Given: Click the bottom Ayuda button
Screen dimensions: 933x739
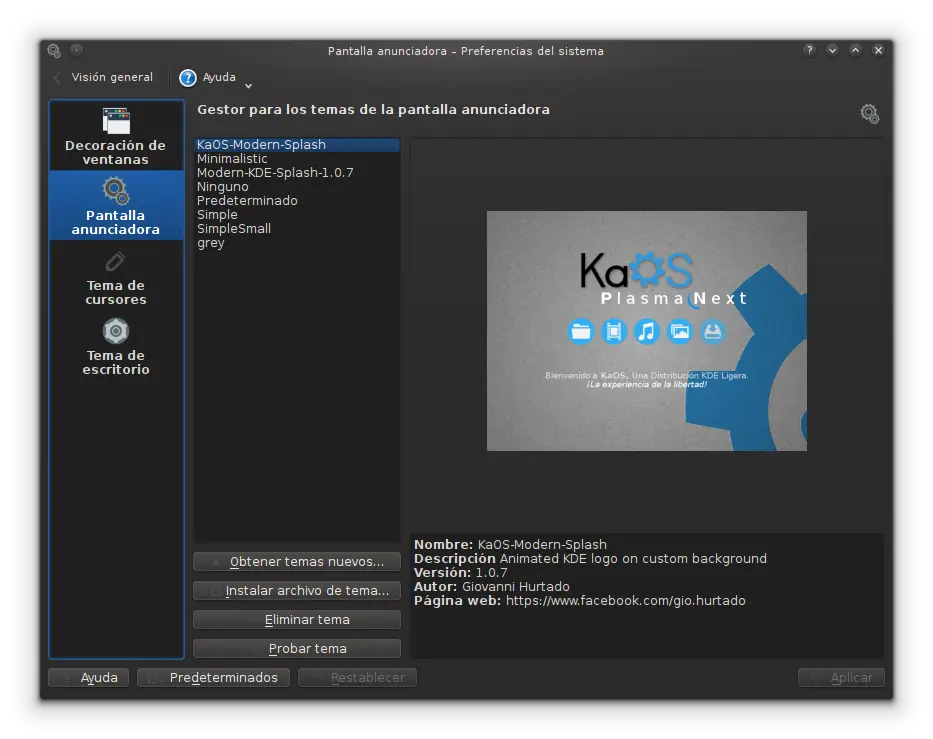Looking at the screenshot, I should pyautogui.click(x=89, y=678).
